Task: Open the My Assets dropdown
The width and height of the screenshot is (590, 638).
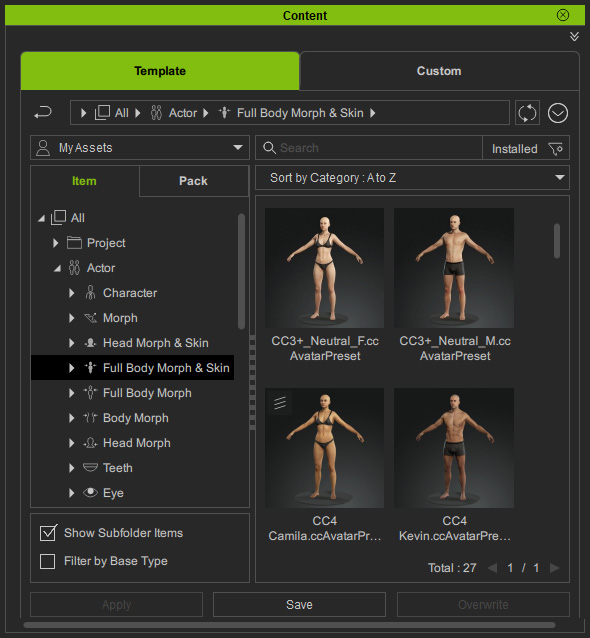Action: coord(140,148)
